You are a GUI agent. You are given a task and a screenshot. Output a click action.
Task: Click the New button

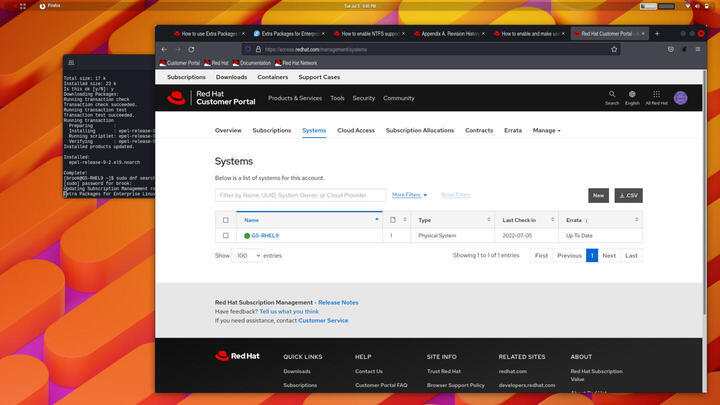[598, 195]
